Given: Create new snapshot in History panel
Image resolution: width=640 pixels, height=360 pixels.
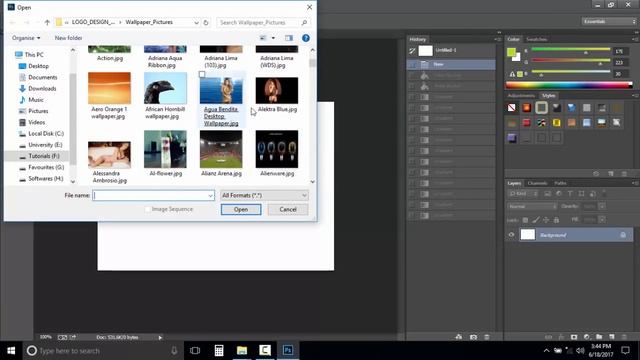Looking at the screenshot, I should tap(473, 337).
